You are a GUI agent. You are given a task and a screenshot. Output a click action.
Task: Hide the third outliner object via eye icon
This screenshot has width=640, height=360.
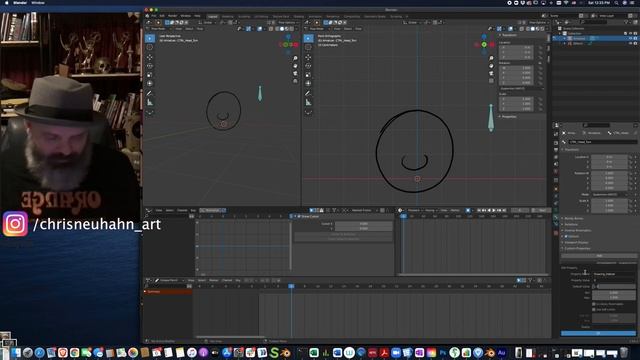pyautogui.click(x=631, y=43)
